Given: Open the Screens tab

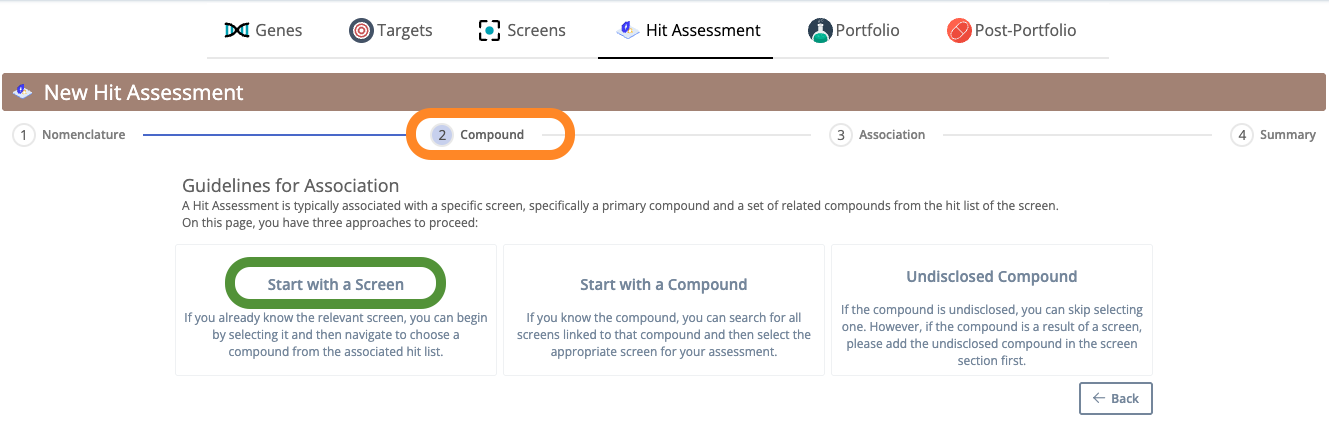Looking at the screenshot, I should (522, 30).
